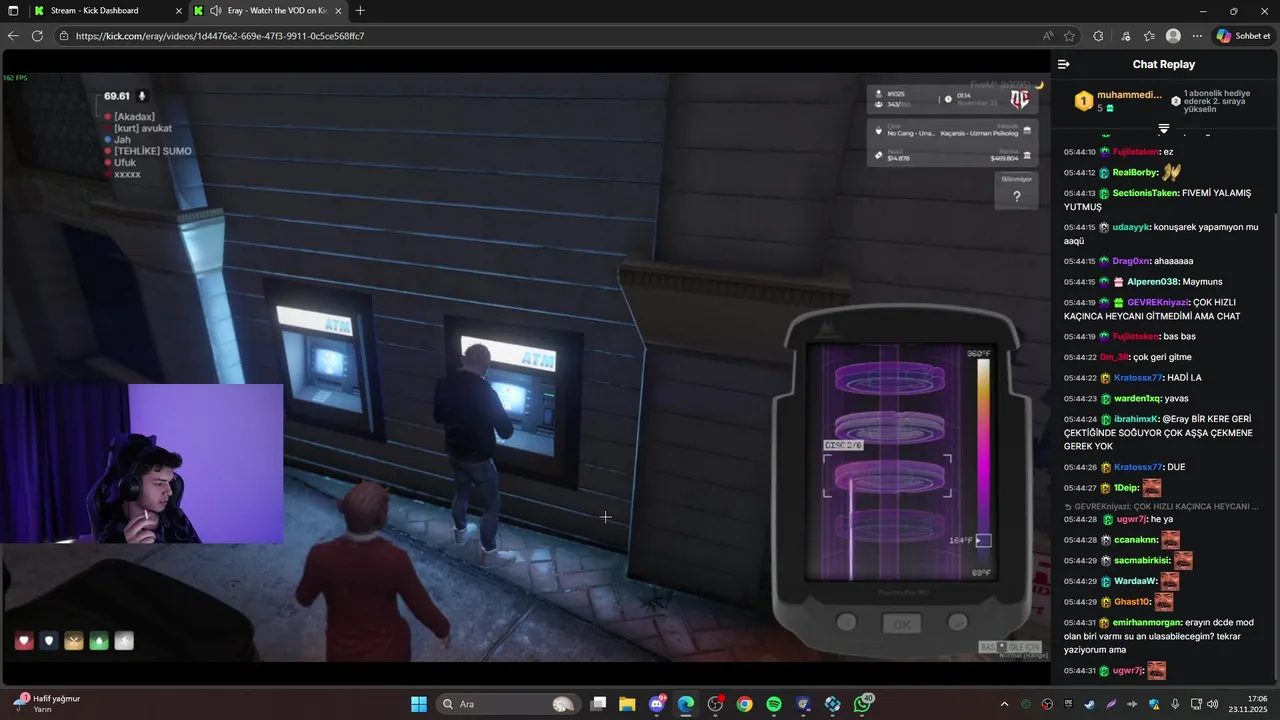
Task: Click chat username ibrahimxK
Action: click(x=1136, y=419)
